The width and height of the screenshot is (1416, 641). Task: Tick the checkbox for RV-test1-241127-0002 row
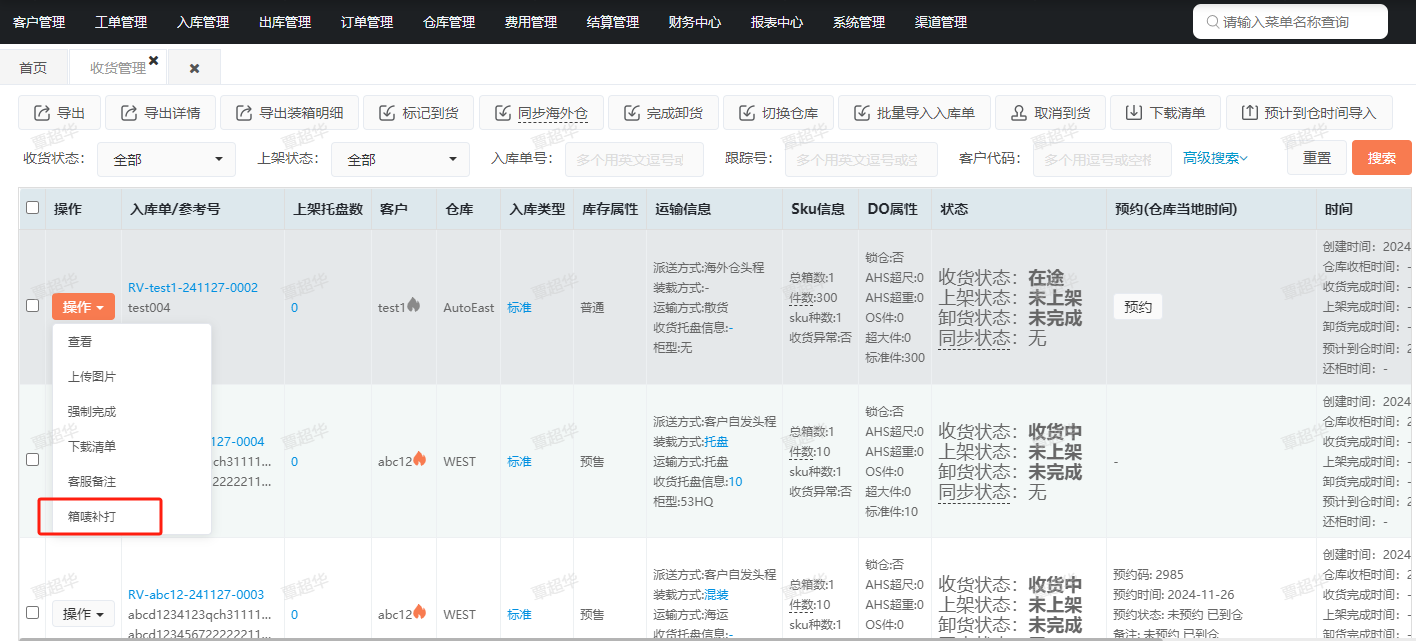[x=32, y=306]
